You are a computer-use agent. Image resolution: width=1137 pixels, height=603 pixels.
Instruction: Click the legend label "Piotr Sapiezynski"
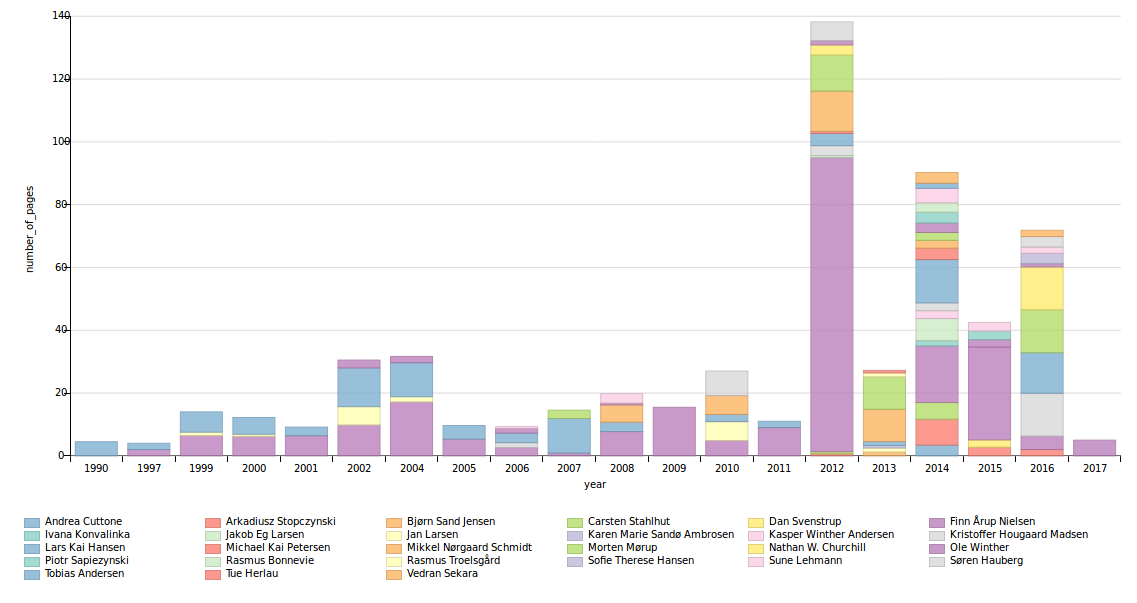[x=86, y=561]
